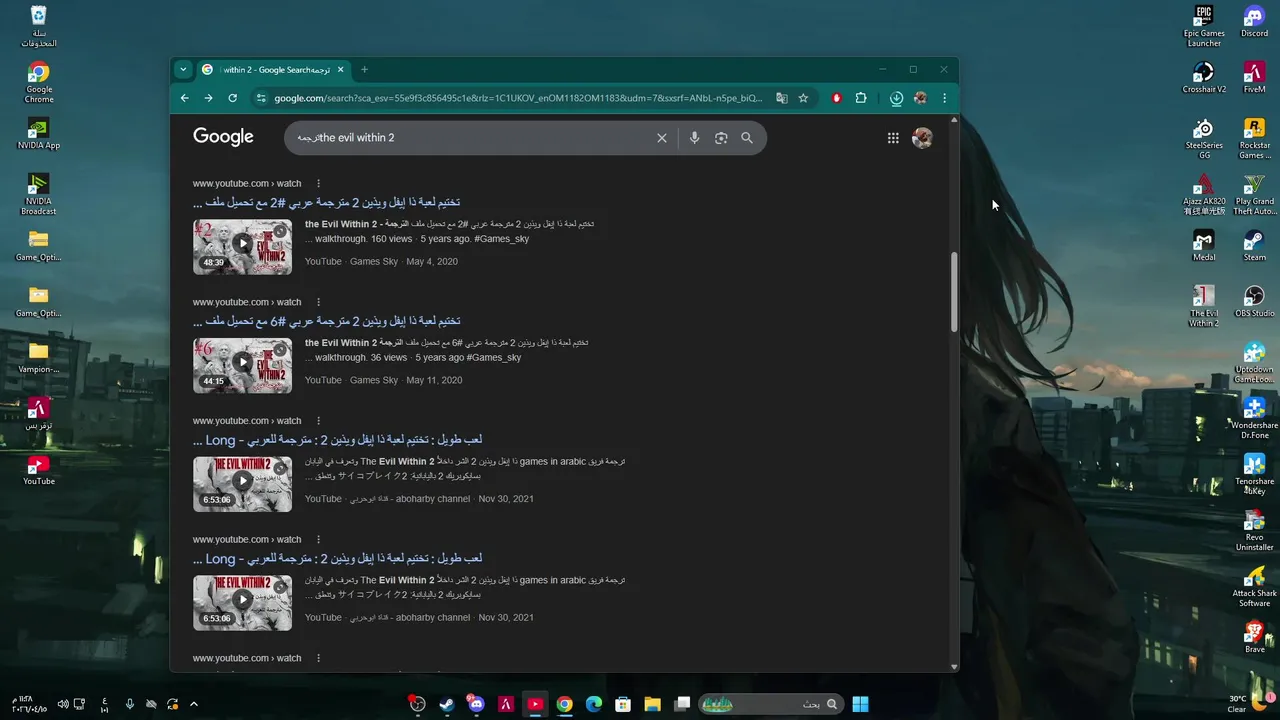
Task: Open the taskbar clock and date
Action: 30,704
